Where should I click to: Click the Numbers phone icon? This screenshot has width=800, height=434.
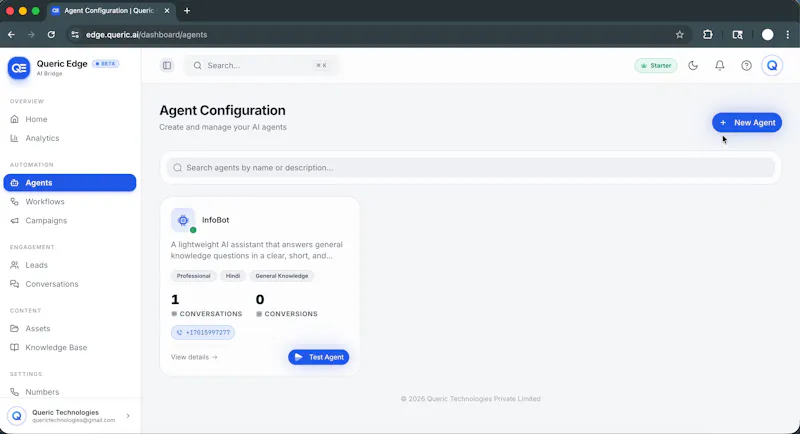click(14, 392)
